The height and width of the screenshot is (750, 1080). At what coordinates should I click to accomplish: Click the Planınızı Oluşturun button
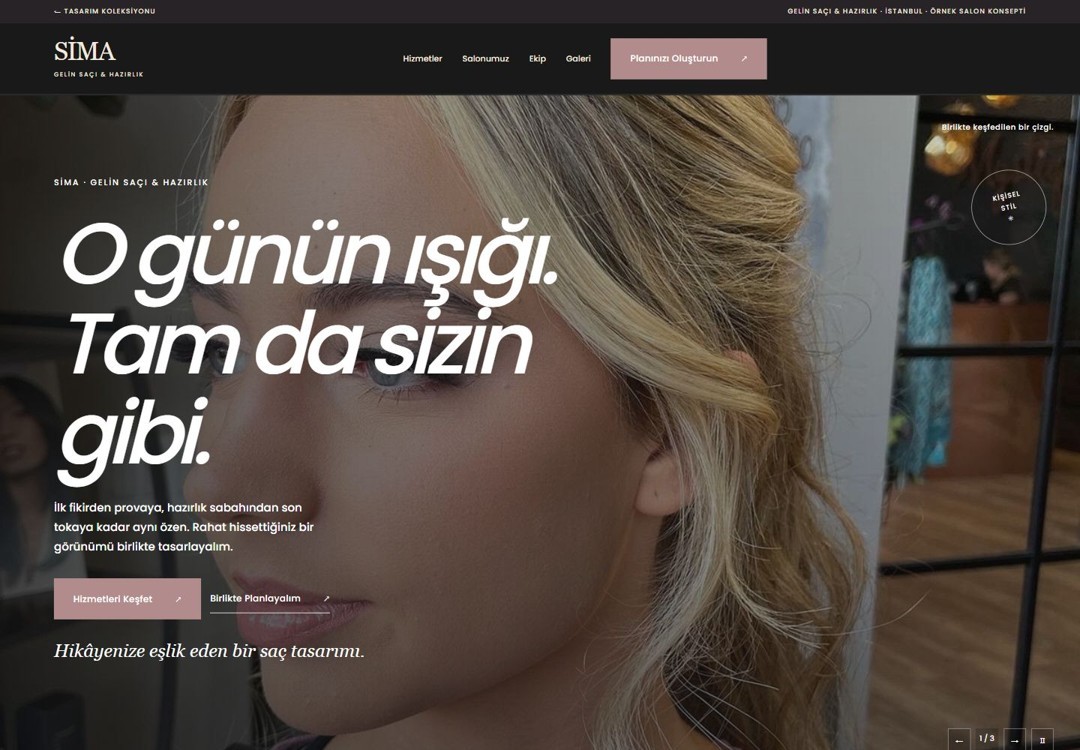688,59
